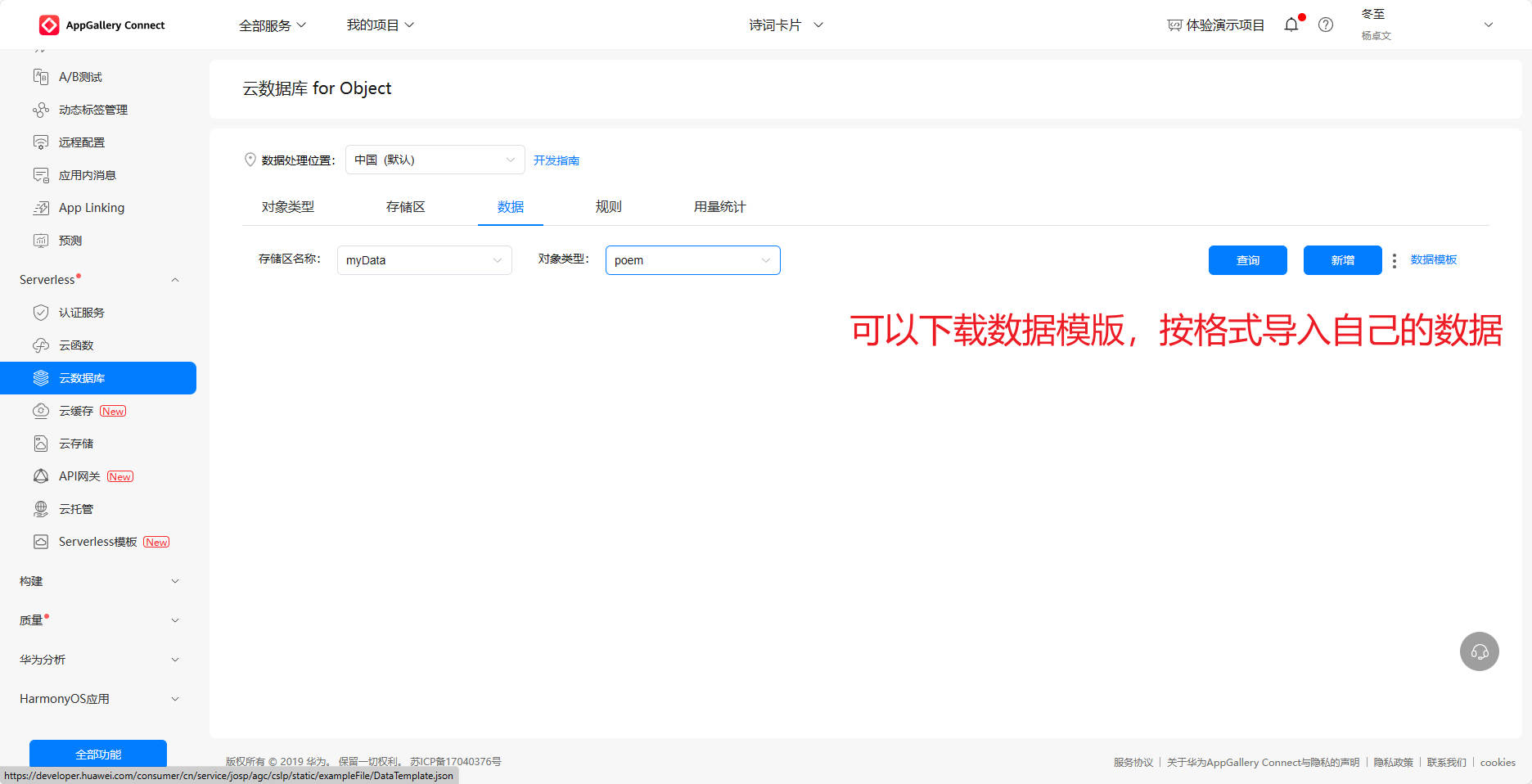Screen dimensions: 1532x784
Task: Open the 云函数 icon
Action: click(41, 345)
